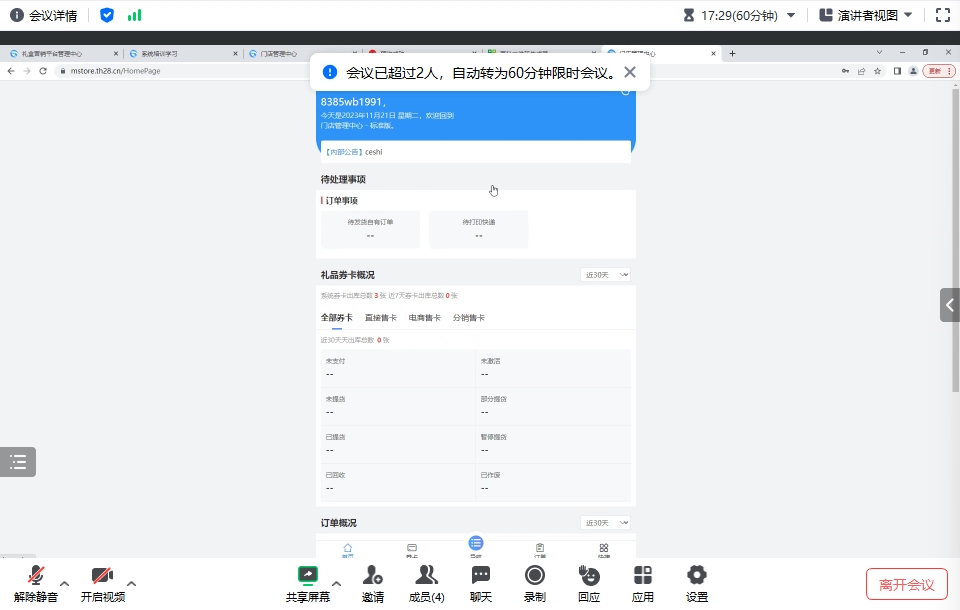Switch to the 直接售卡 tab

point(380,317)
